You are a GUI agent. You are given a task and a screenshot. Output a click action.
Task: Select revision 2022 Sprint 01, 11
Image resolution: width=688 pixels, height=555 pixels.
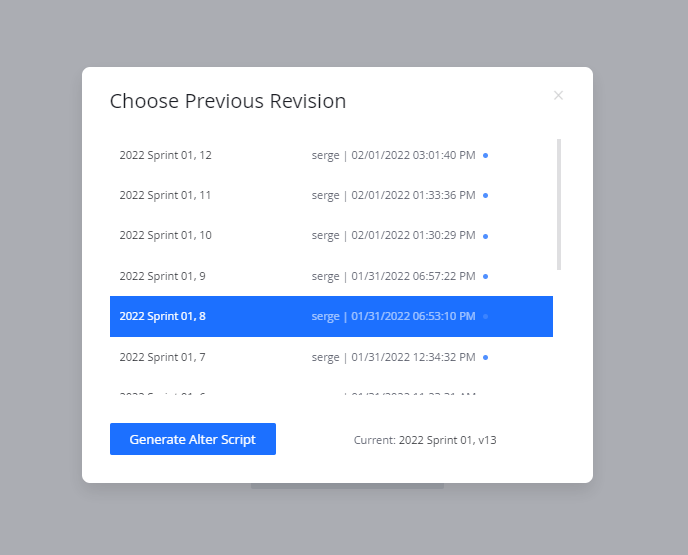(x=166, y=195)
